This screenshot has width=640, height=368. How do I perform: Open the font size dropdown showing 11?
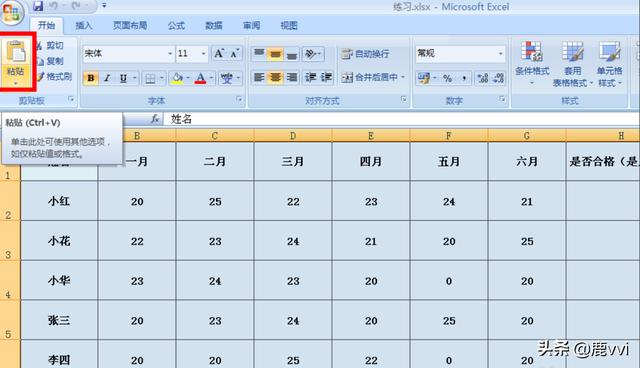click(203, 54)
